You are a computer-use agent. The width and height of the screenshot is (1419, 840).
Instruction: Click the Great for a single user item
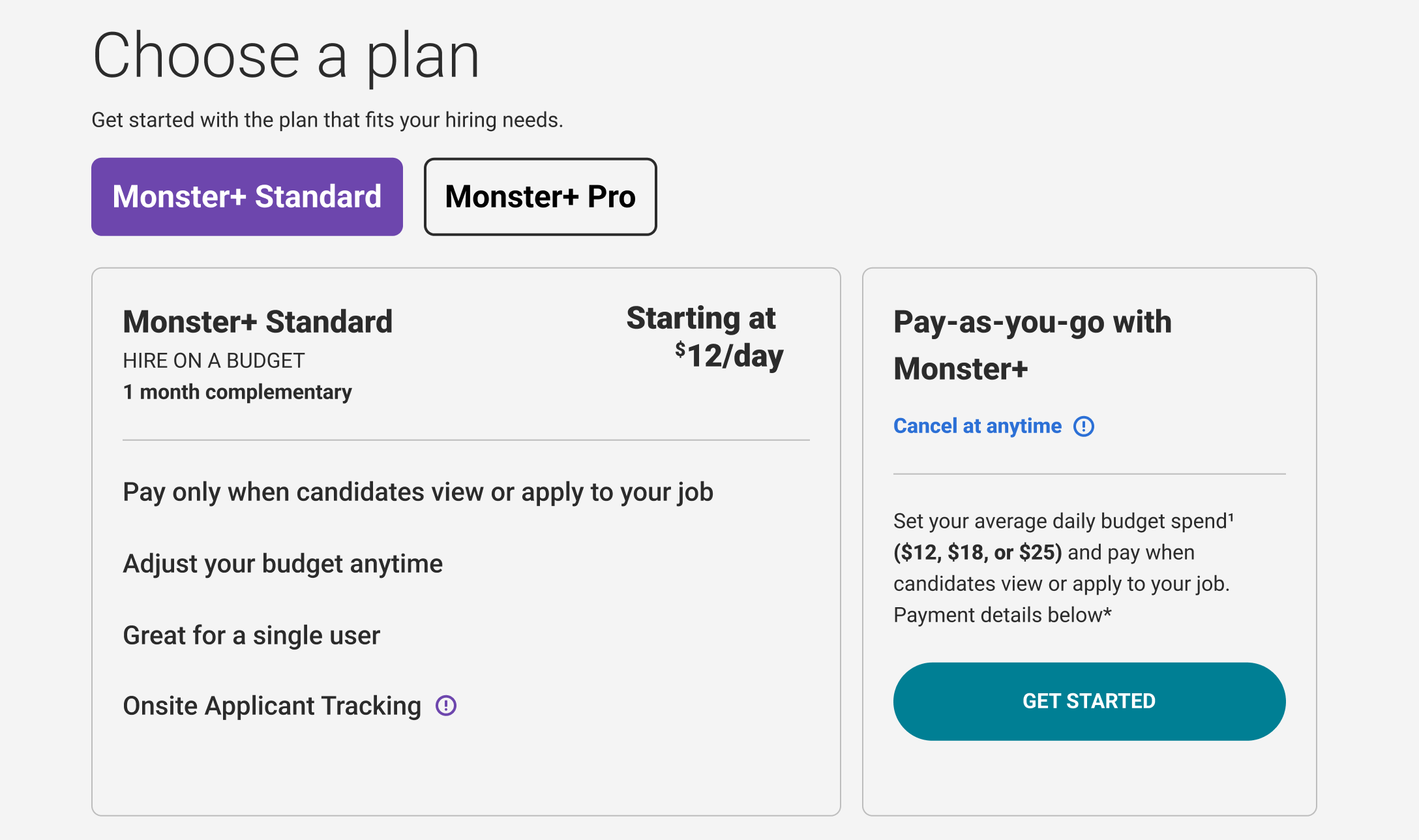coord(252,635)
